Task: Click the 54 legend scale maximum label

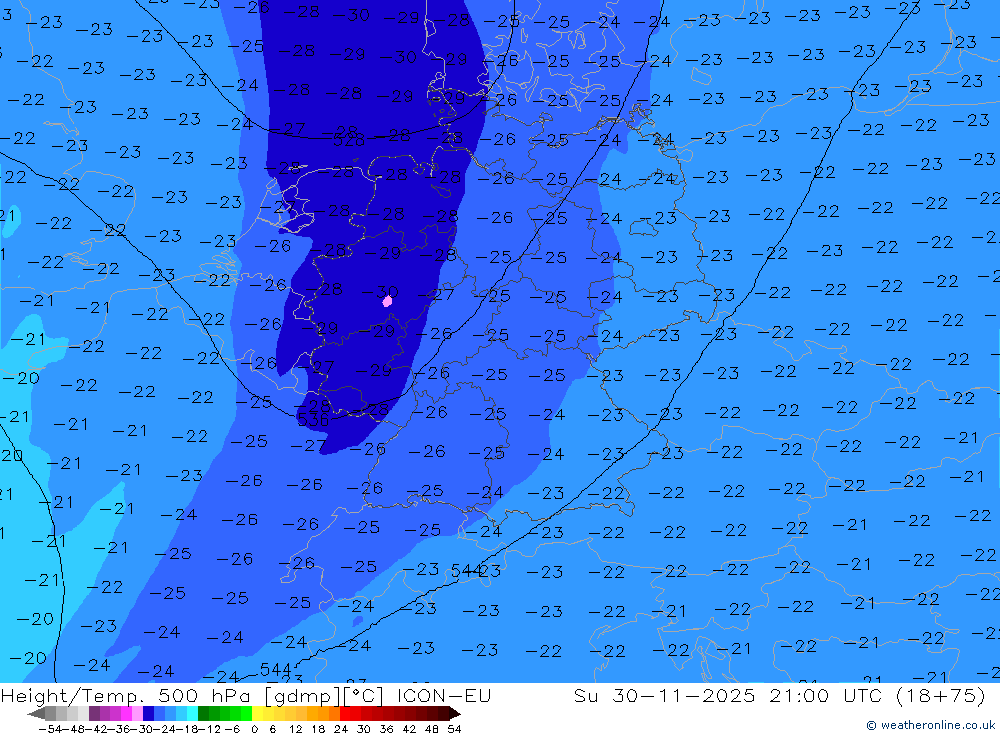Action: click(x=455, y=729)
